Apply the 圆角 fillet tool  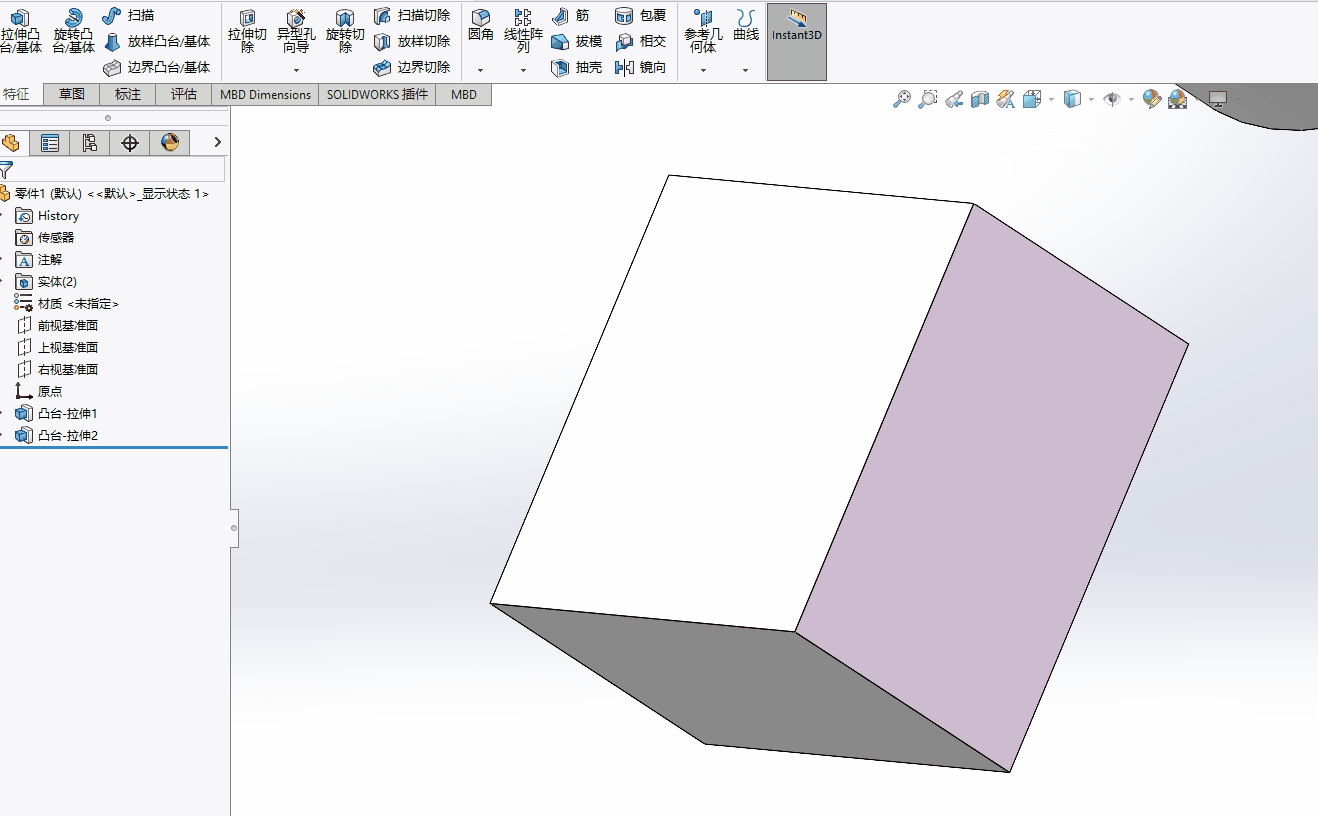(x=481, y=26)
